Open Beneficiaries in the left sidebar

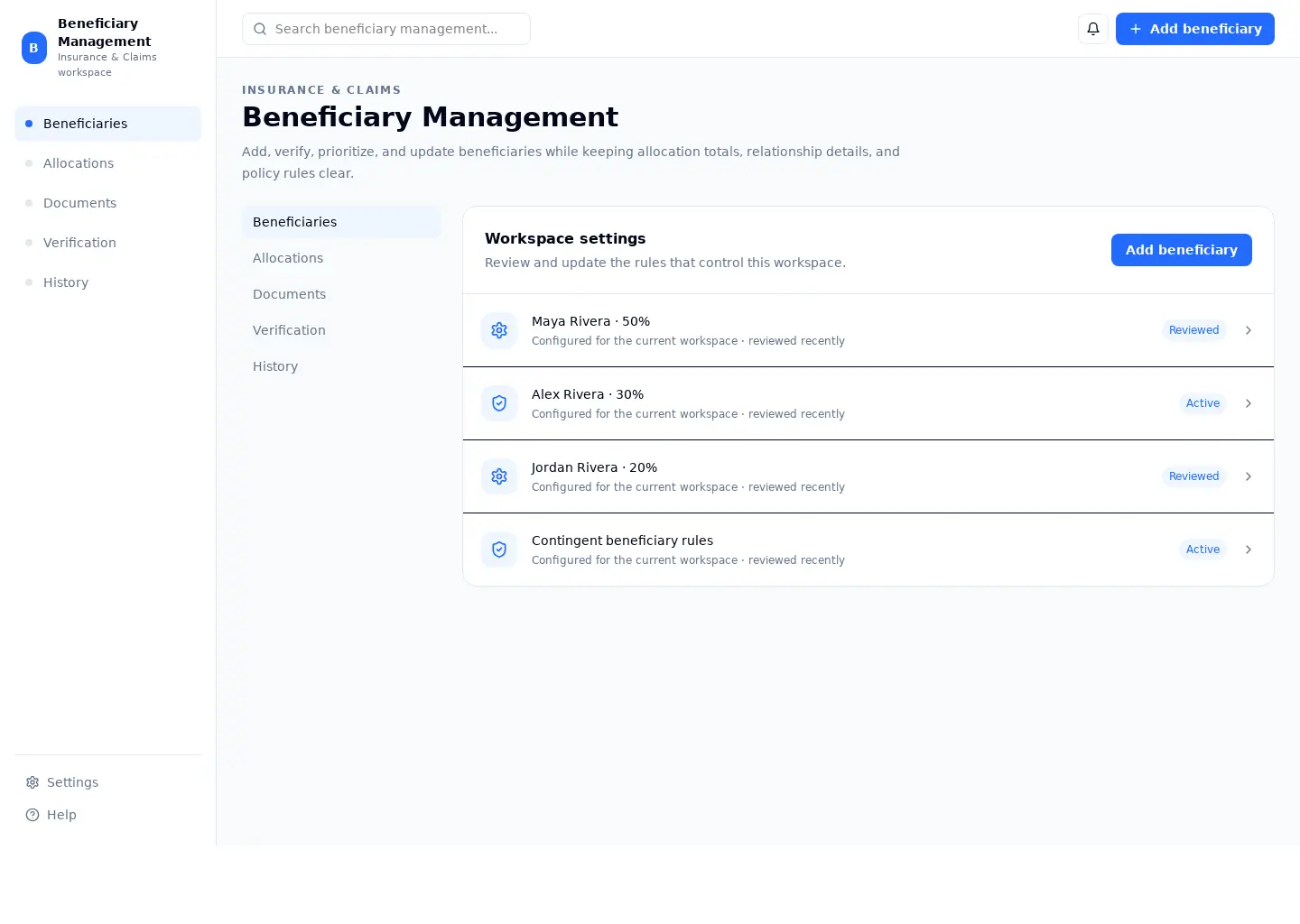click(x=107, y=124)
